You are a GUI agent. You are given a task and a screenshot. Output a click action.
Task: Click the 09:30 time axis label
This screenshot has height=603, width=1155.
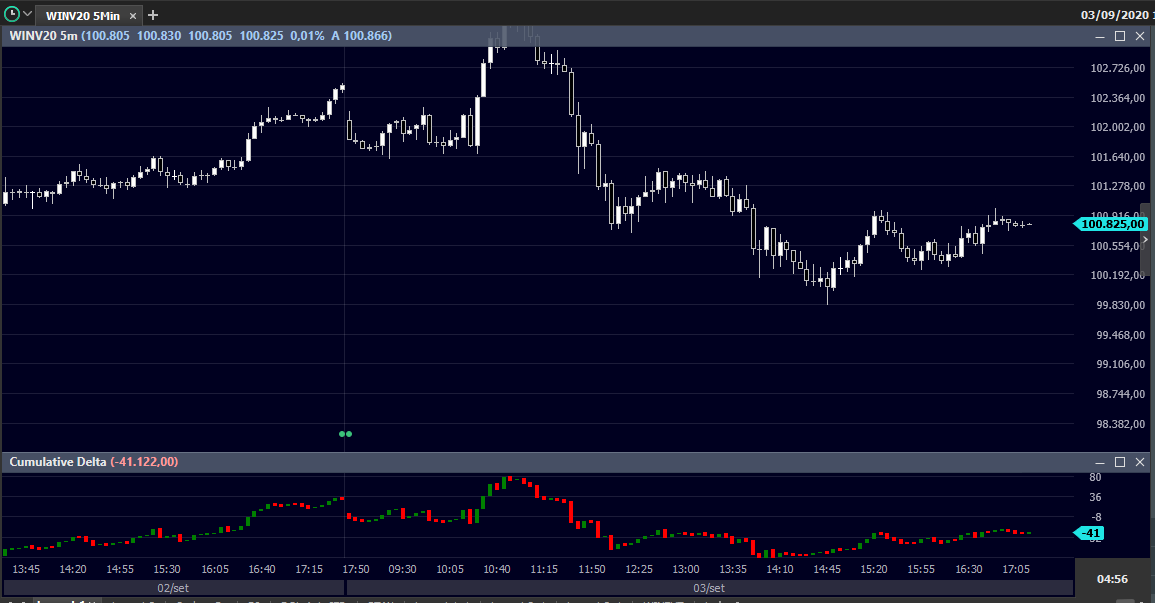(x=402, y=569)
